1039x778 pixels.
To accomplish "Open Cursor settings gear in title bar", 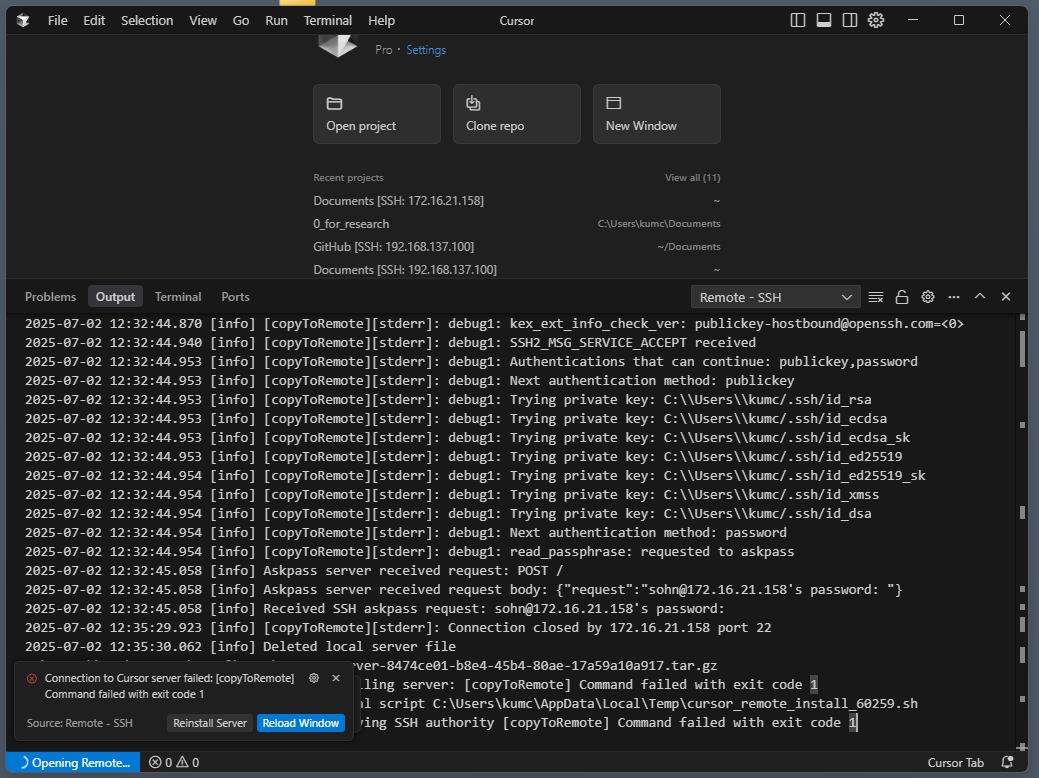I will (876, 21).
